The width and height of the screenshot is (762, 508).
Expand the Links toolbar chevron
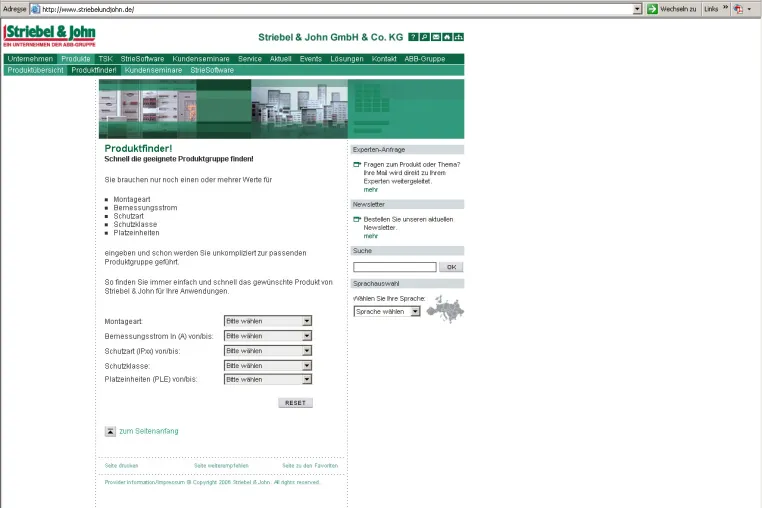pos(725,7)
